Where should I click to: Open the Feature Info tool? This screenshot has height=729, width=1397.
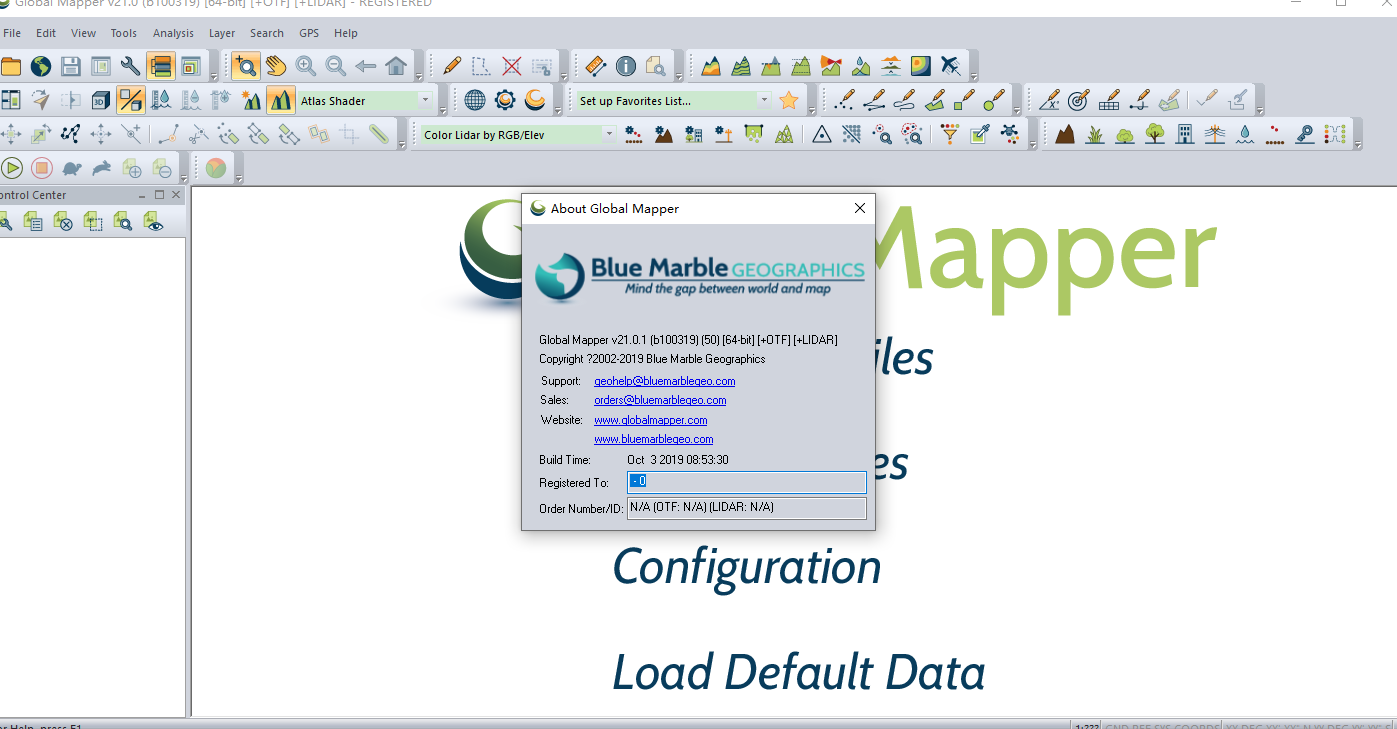tap(626, 67)
